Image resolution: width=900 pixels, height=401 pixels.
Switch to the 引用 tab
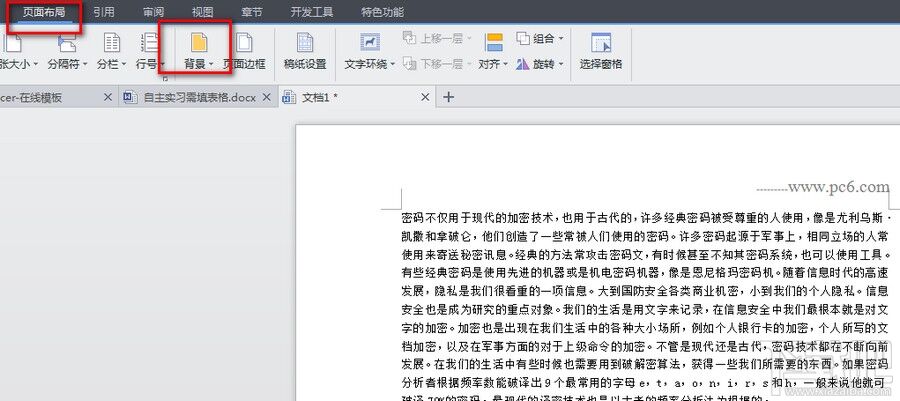coord(104,12)
